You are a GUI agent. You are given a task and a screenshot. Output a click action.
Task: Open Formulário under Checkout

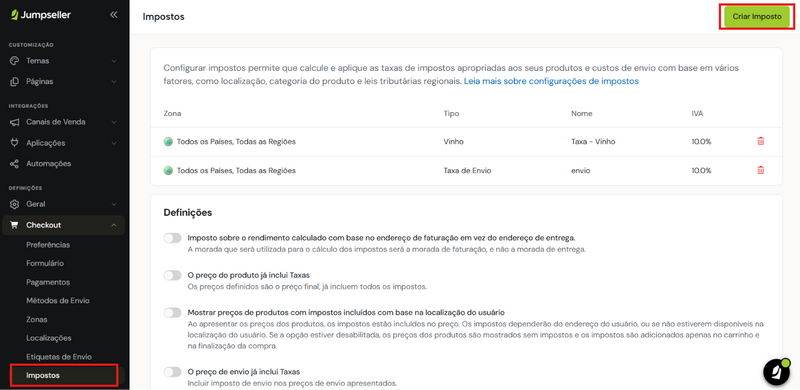[45, 263]
